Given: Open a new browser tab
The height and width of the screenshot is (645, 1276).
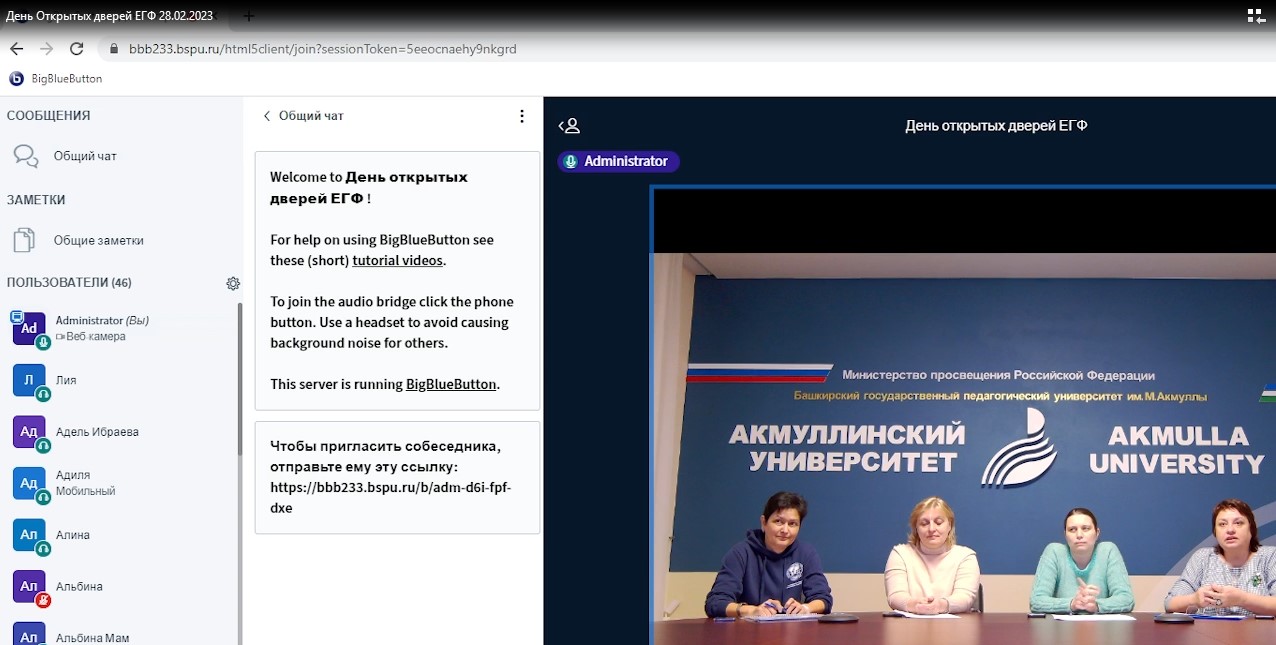Looking at the screenshot, I should [249, 16].
